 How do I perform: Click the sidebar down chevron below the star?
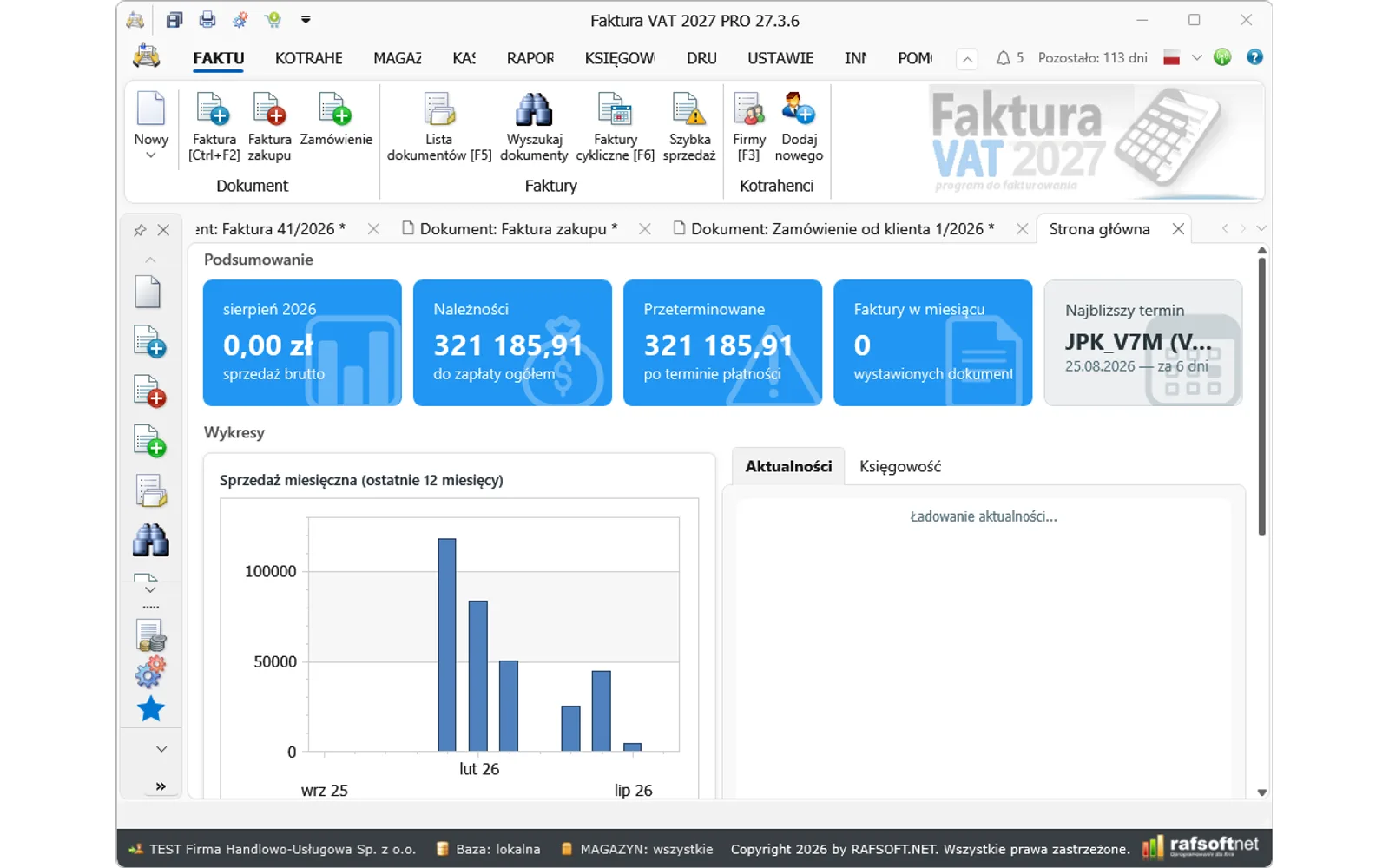point(161,749)
